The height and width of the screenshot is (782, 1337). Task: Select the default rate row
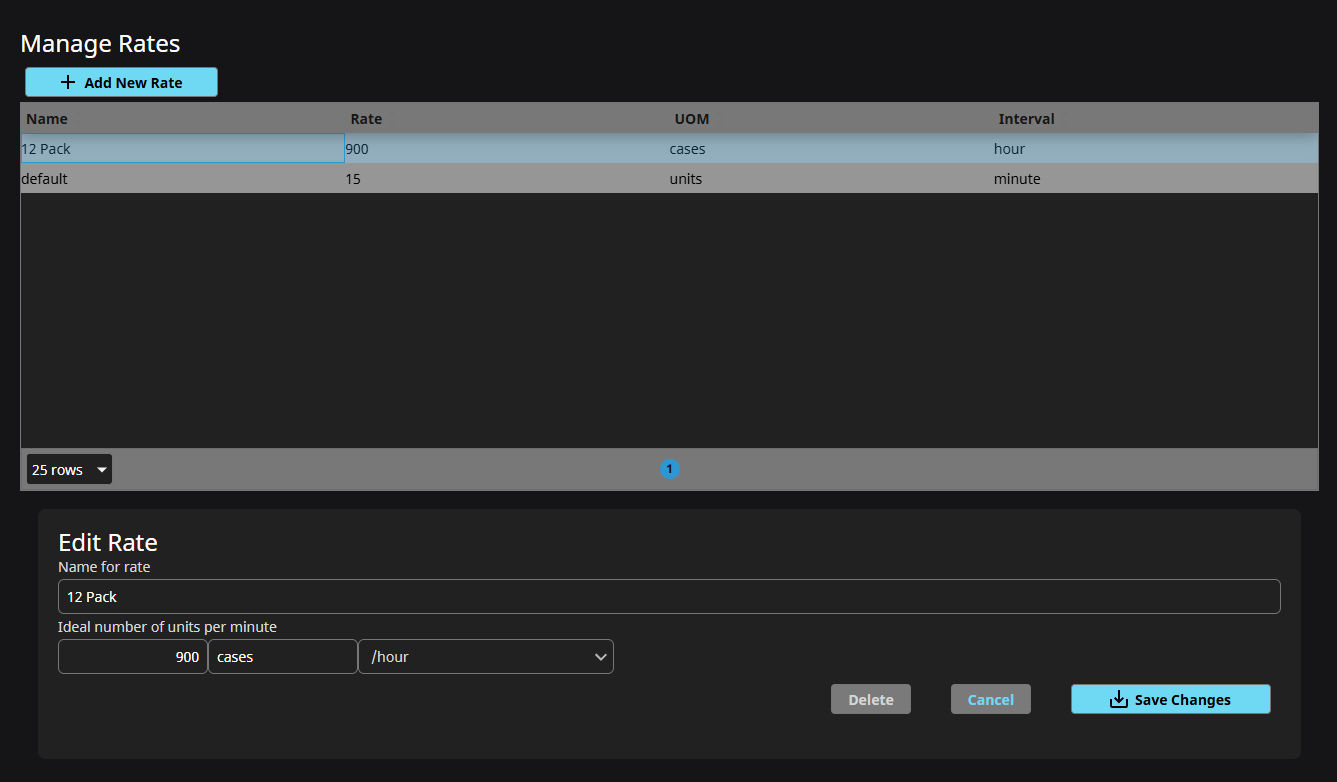coord(44,179)
